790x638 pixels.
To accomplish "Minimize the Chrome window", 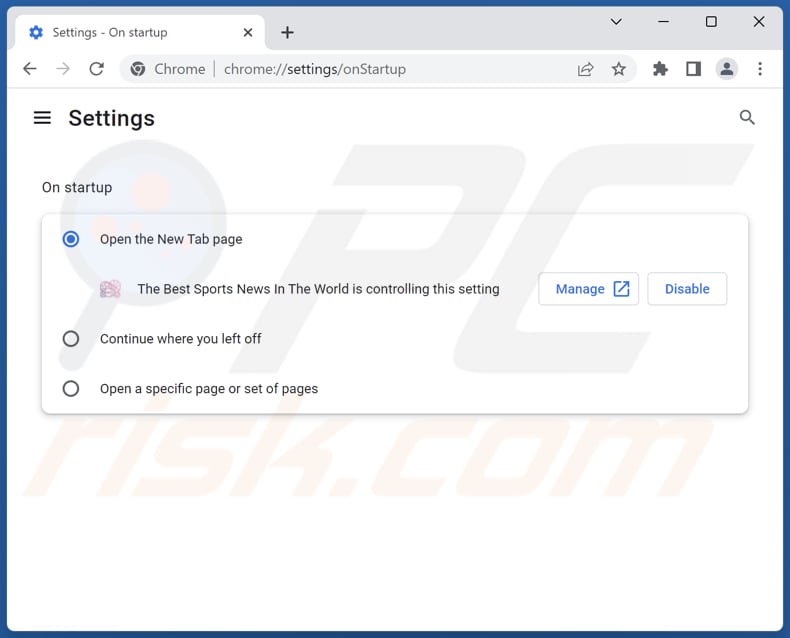I will [x=664, y=22].
